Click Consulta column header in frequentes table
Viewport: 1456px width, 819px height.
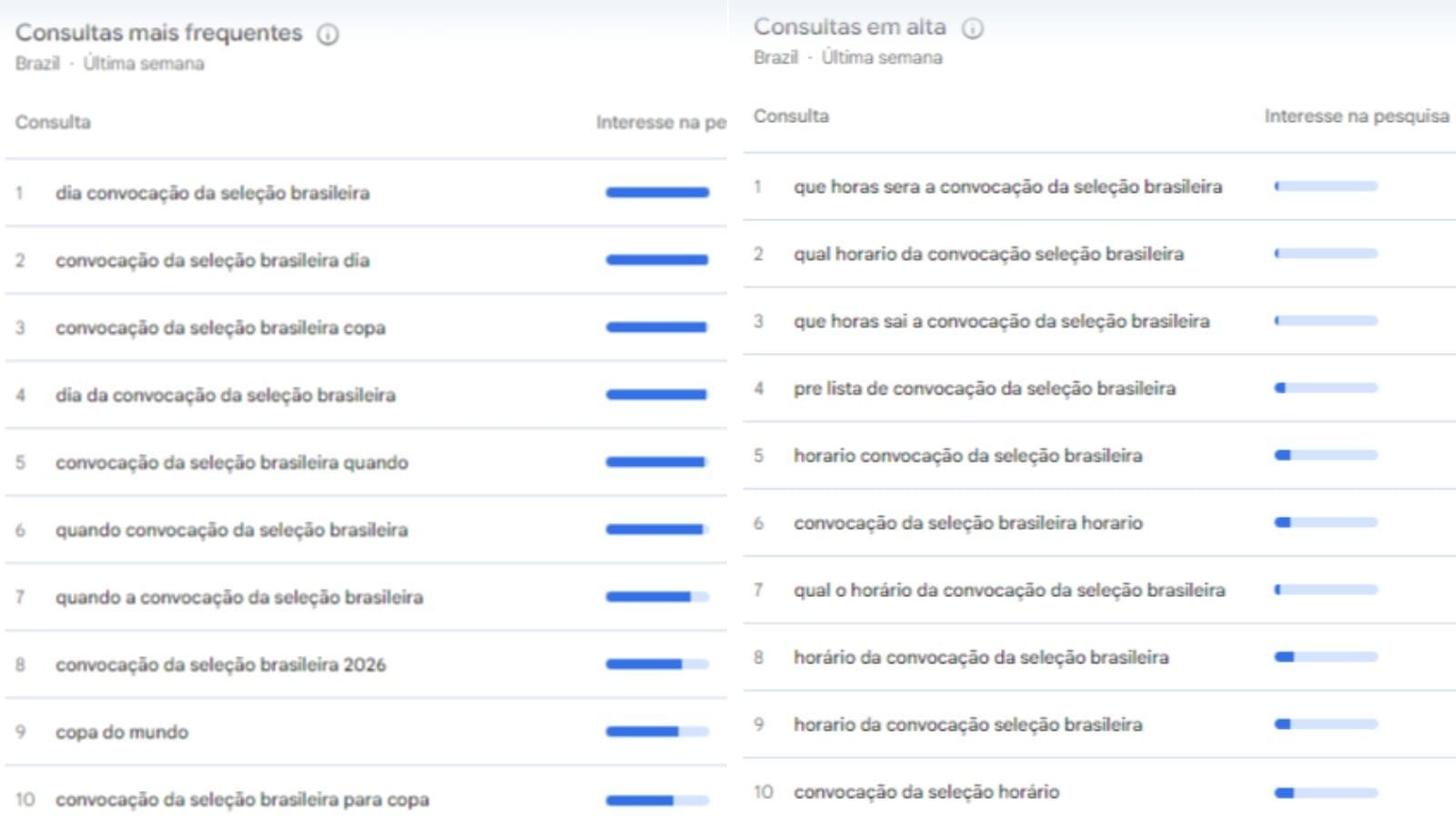pyautogui.click(x=53, y=122)
